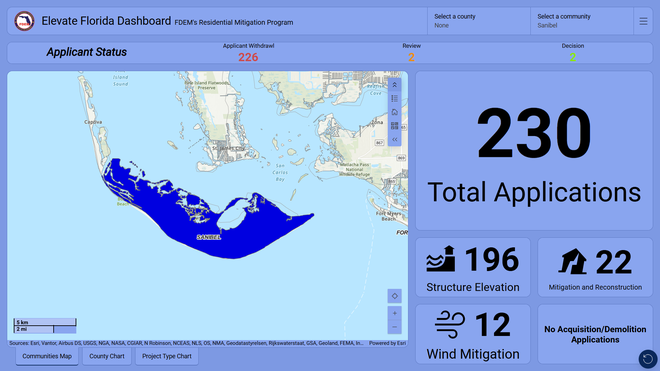
Task: Collapse the map toolbar with double up chevron
Action: [x=394, y=85]
